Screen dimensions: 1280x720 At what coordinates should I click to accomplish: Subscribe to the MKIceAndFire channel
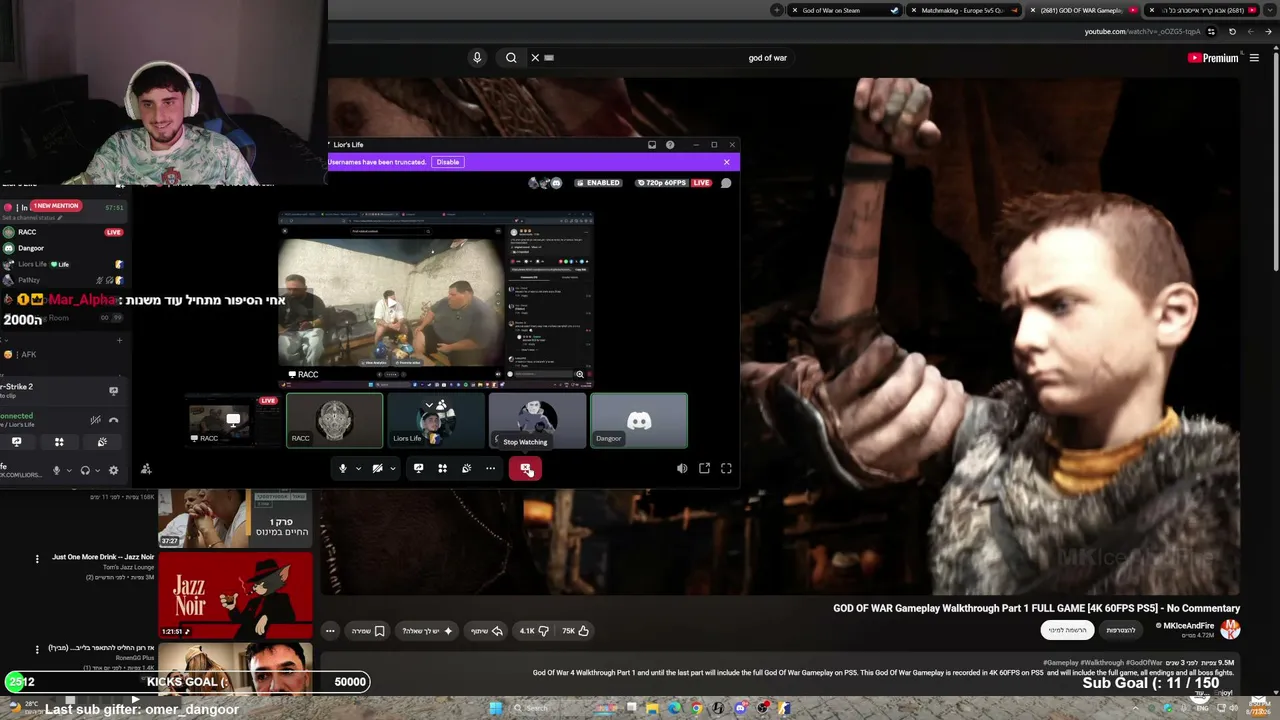coord(1065,630)
